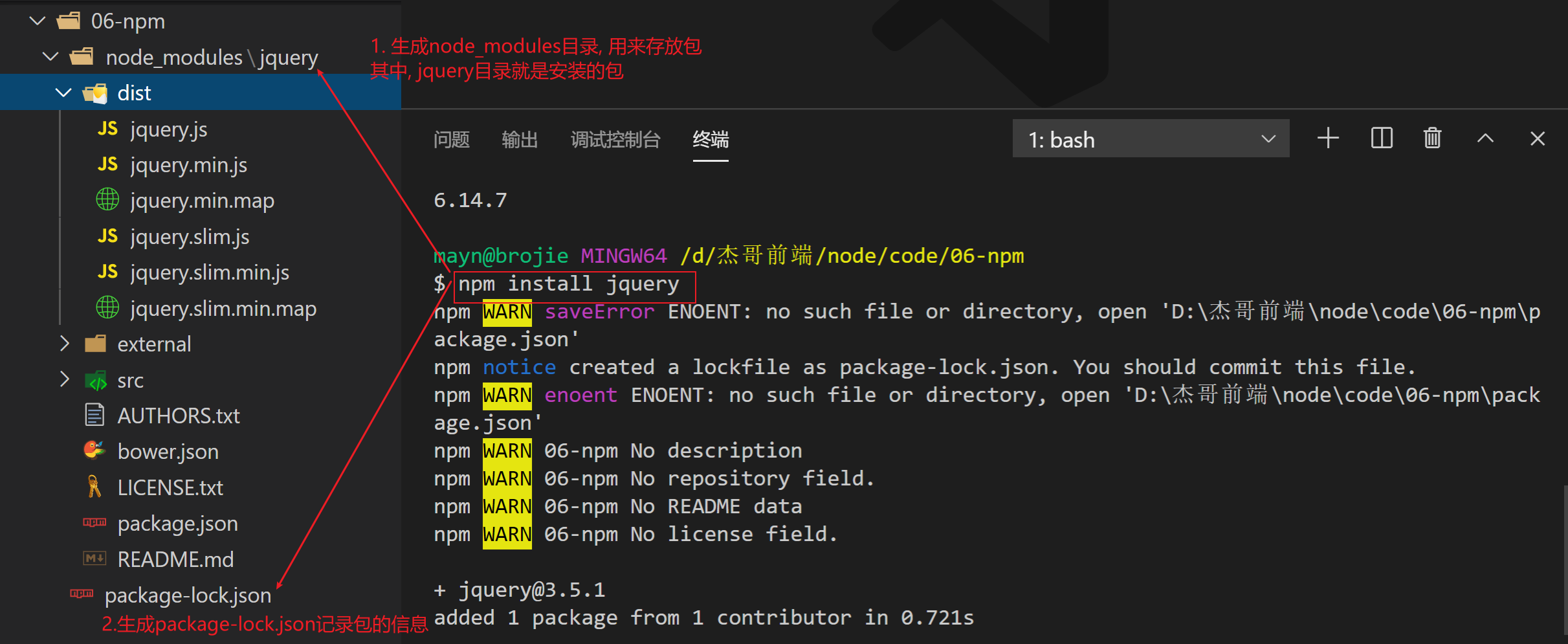Click the src folder code icon
Image resolution: width=1568 pixels, height=644 pixels.
tap(96, 381)
